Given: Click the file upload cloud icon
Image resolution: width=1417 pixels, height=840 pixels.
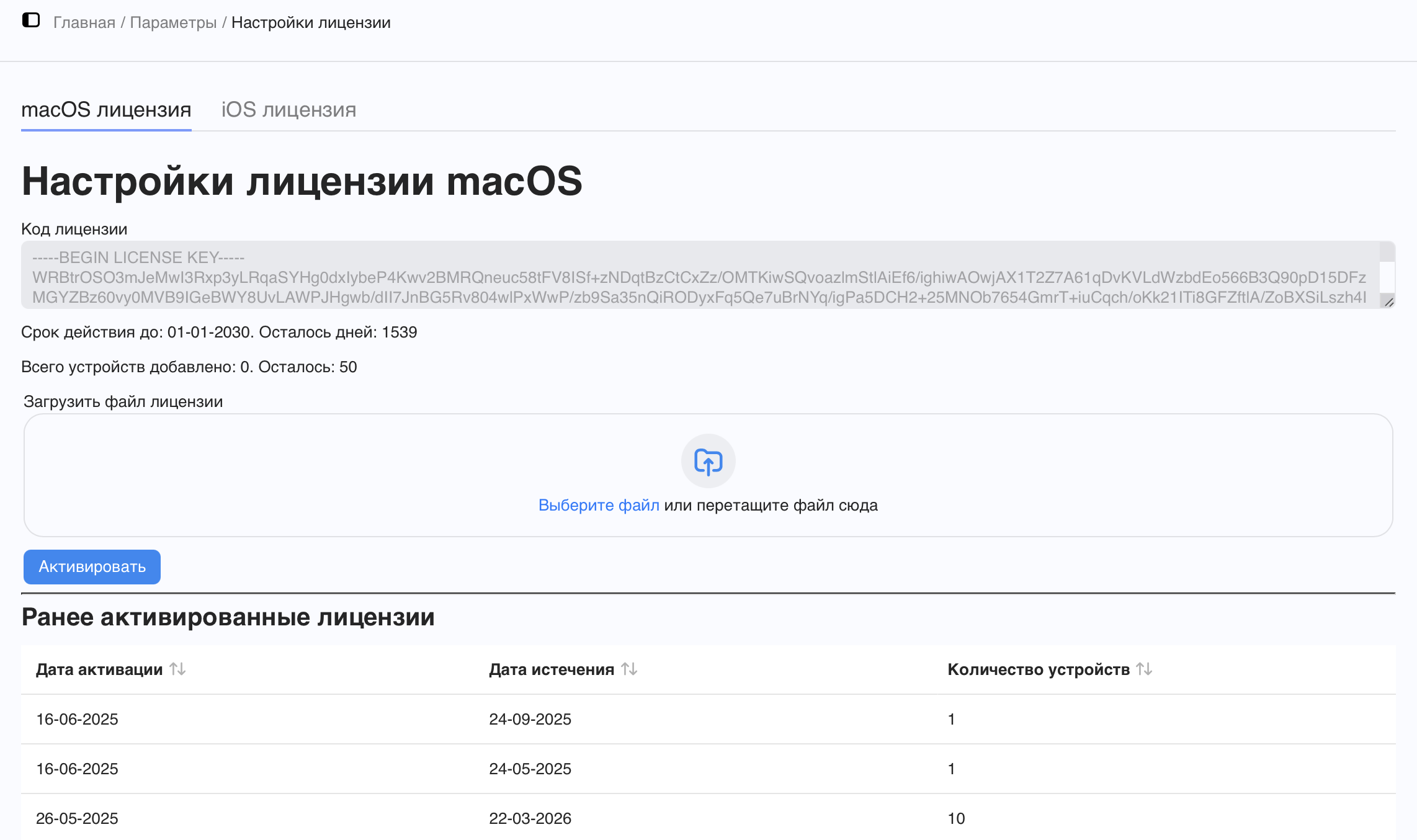Looking at the screenshot, I should [708, 460].
